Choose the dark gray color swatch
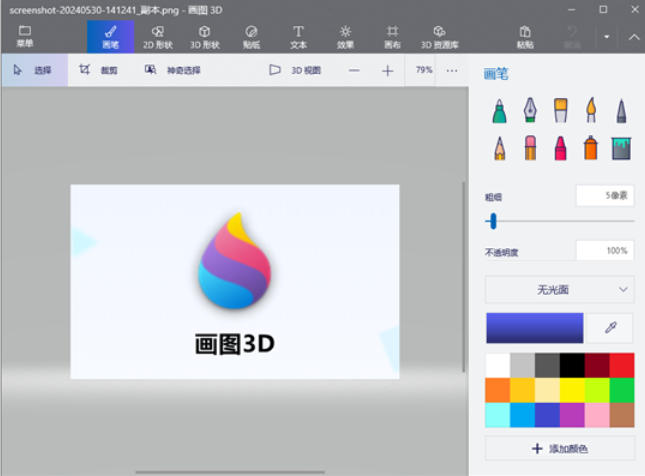This screenshot has width=645, height=476. point(547,365)
